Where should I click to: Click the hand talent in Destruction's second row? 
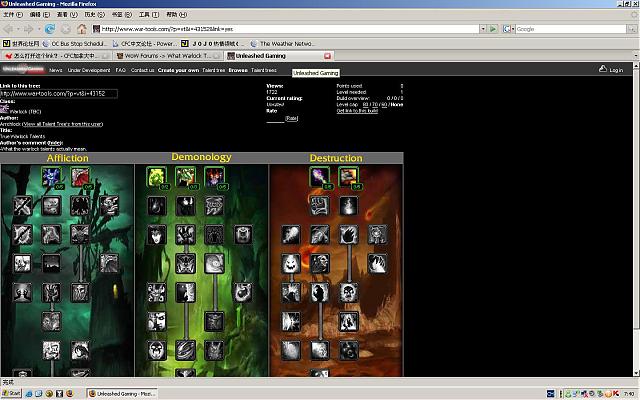pos(320,206)
